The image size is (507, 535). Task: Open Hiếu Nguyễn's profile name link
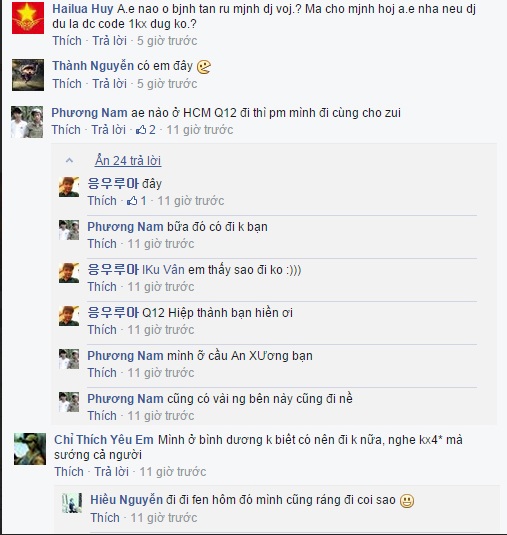pos(126,500)
